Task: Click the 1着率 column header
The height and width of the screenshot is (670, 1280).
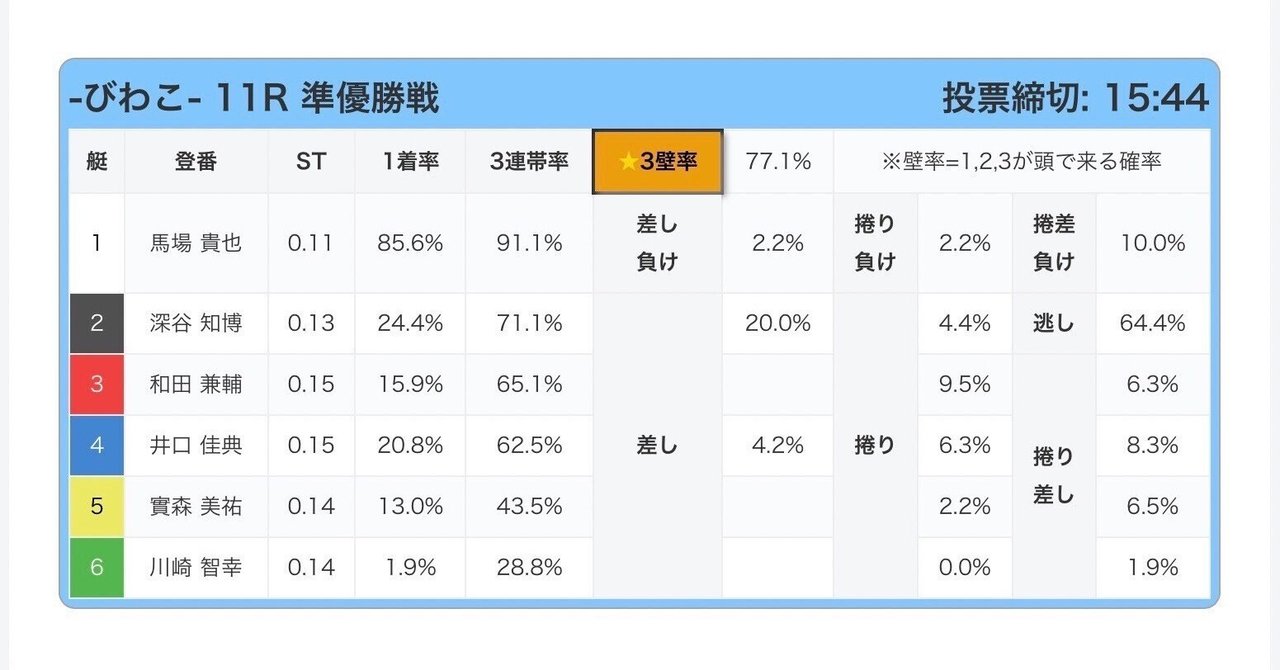Action: point(410,161)
